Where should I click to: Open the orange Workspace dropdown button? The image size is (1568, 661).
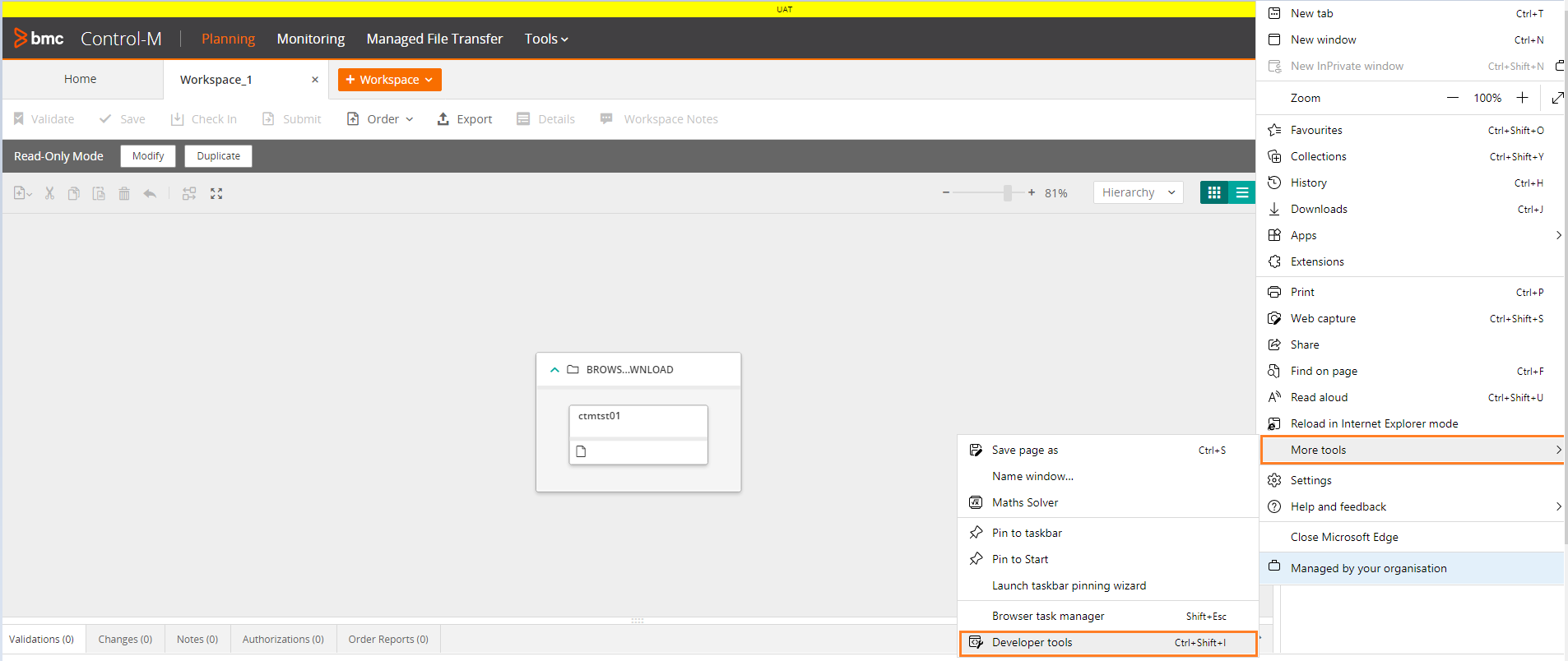pos(390,80)
